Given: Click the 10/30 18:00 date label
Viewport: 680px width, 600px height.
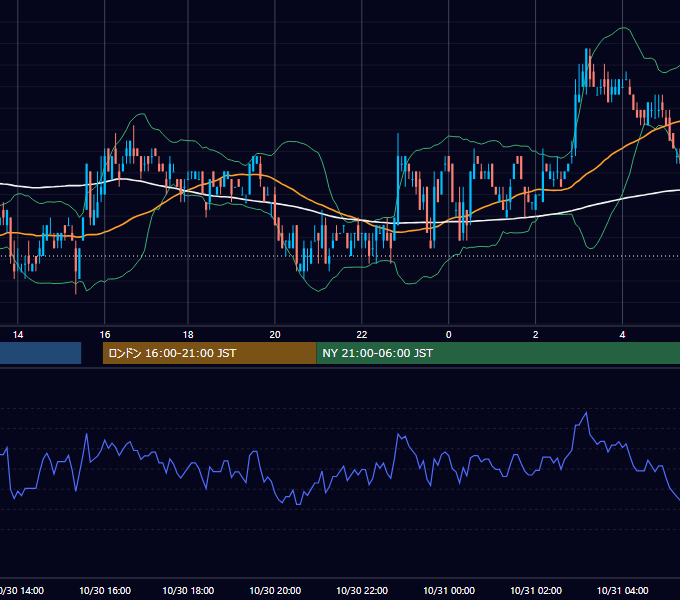Looking at the screenshot, I should (x=188, y=590).
